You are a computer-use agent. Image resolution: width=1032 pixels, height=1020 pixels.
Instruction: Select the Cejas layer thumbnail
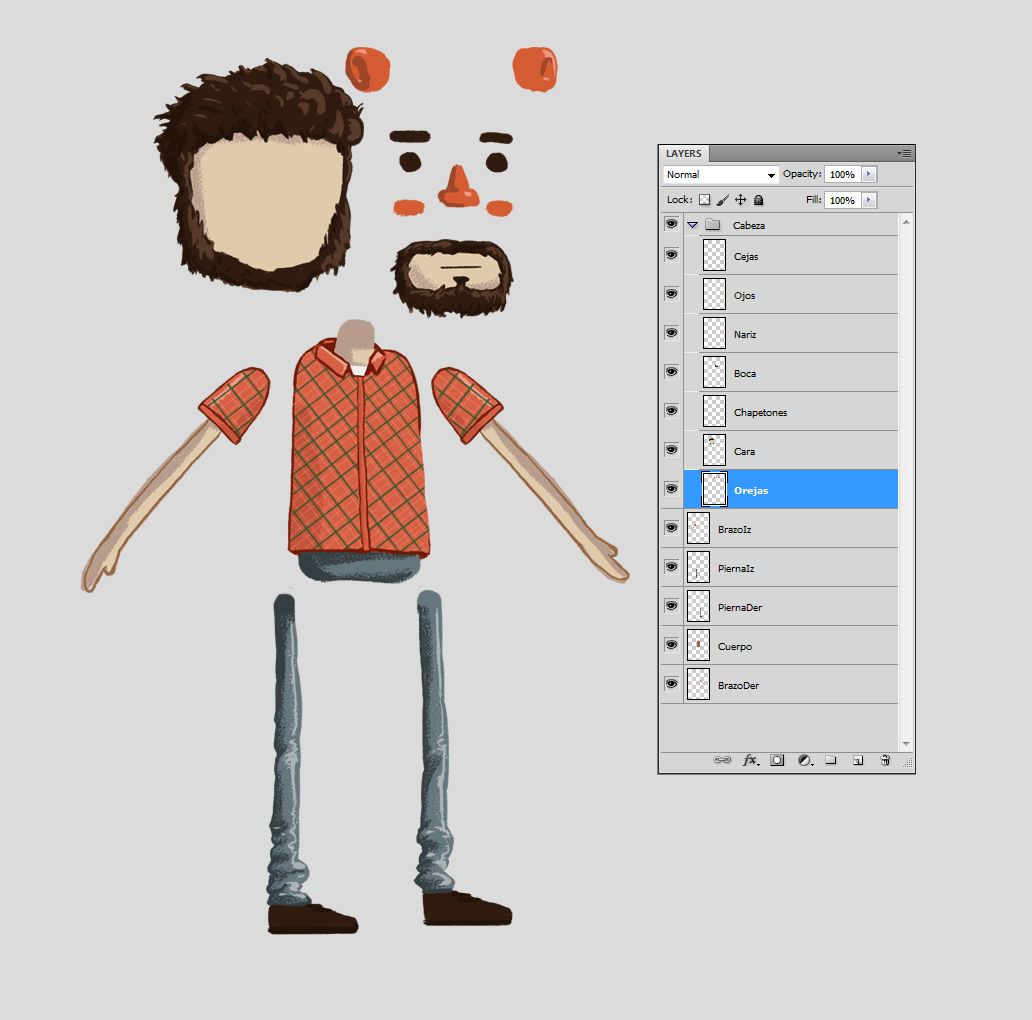tap(714, 255)
